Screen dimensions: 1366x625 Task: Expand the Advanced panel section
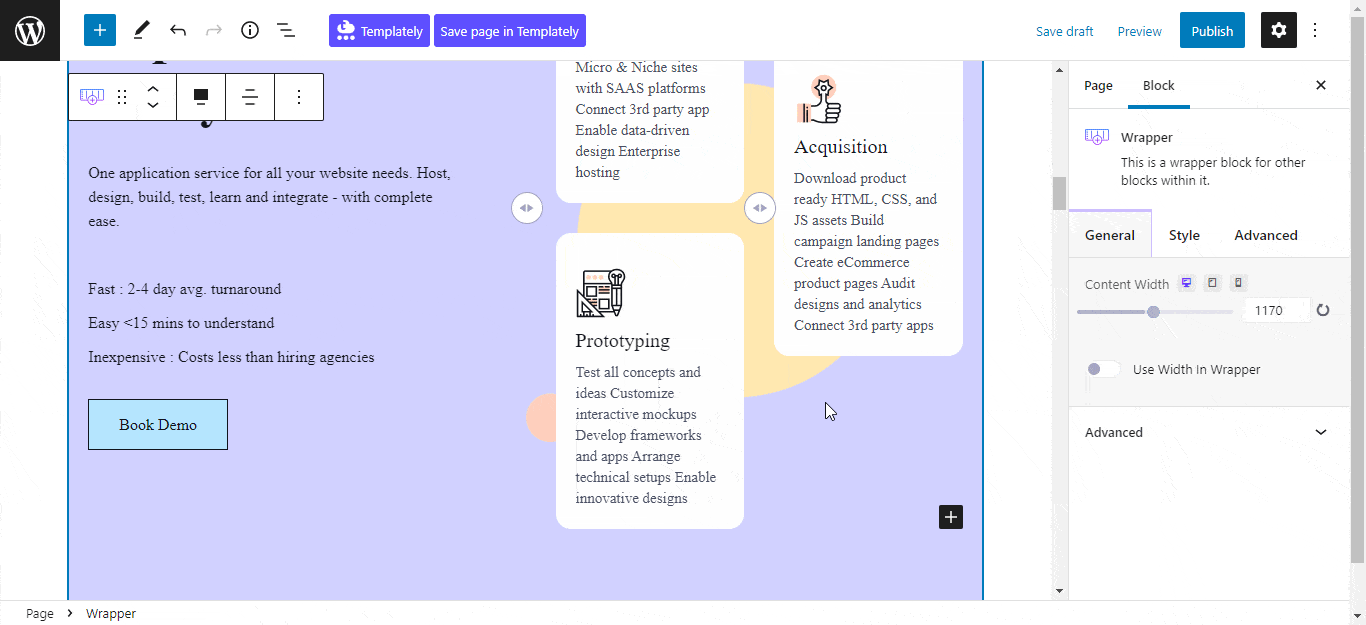point(1209,432)
